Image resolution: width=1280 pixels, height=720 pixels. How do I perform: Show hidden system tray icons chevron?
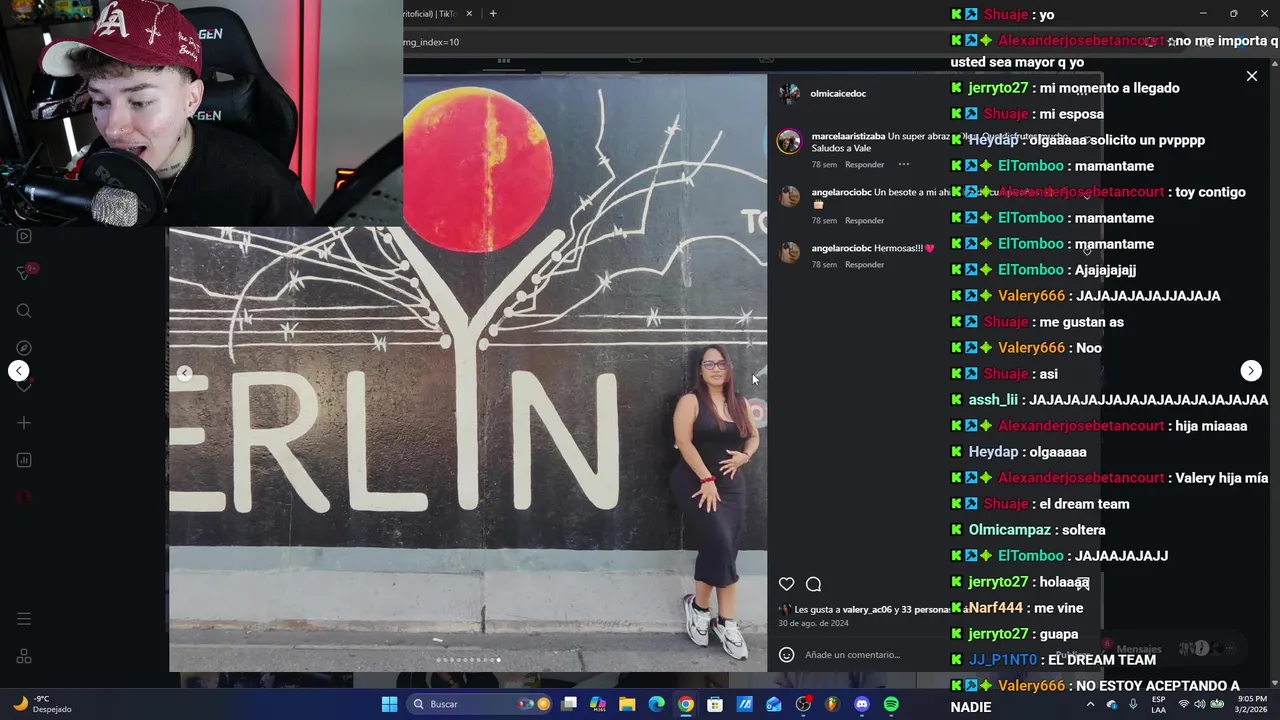1090,705
